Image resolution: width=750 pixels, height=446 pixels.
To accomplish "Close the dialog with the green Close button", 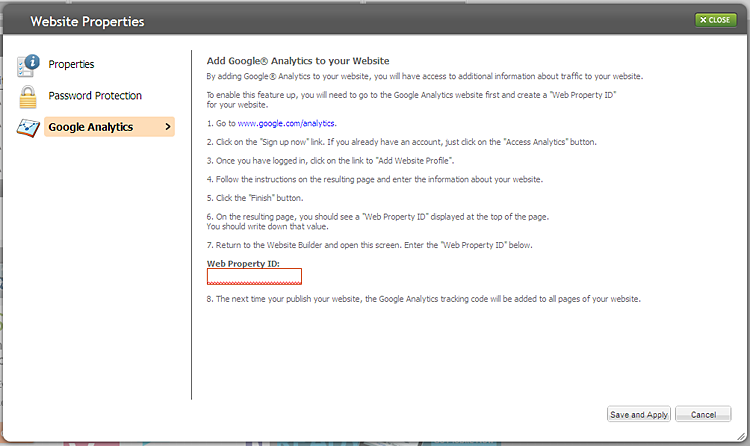I will [715, 20].
